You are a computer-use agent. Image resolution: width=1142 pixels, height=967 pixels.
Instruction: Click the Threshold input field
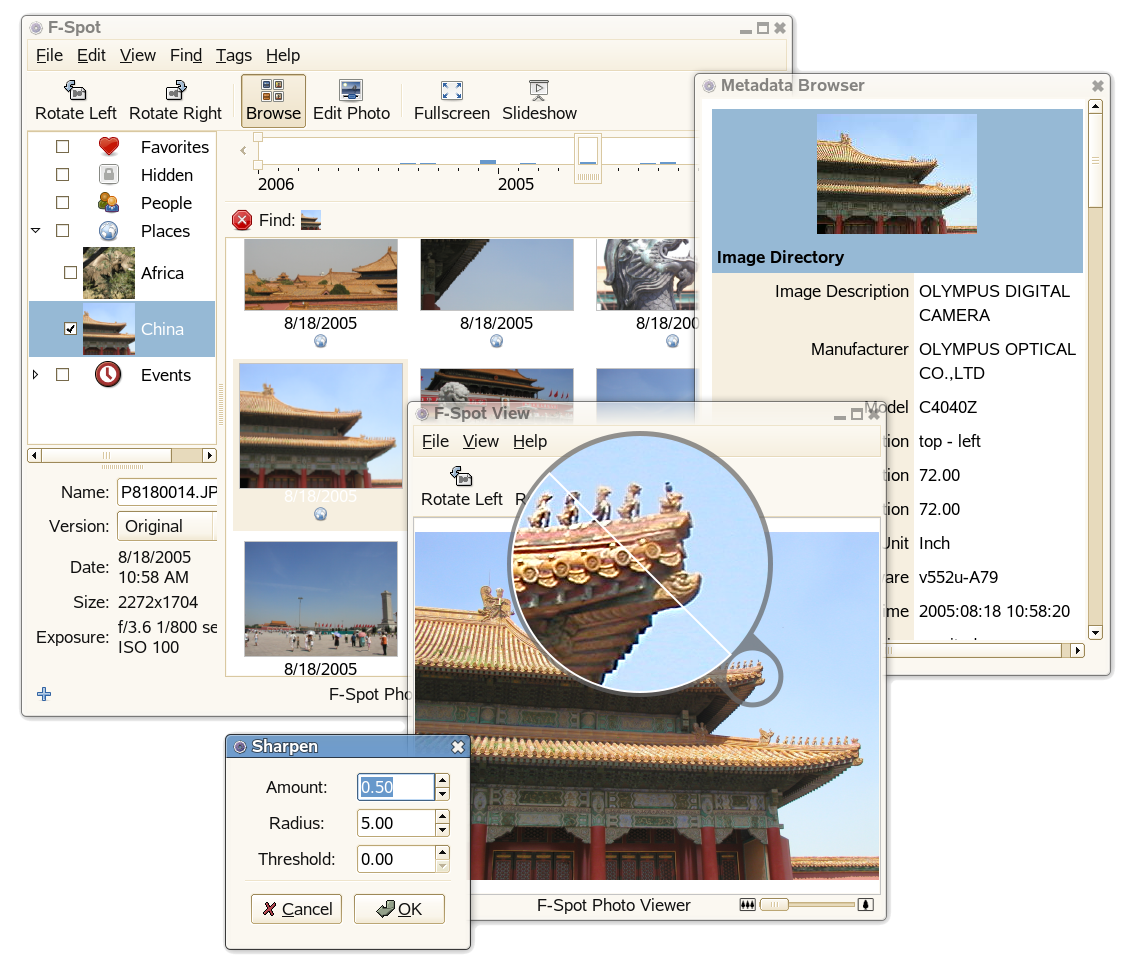(396, 859)
